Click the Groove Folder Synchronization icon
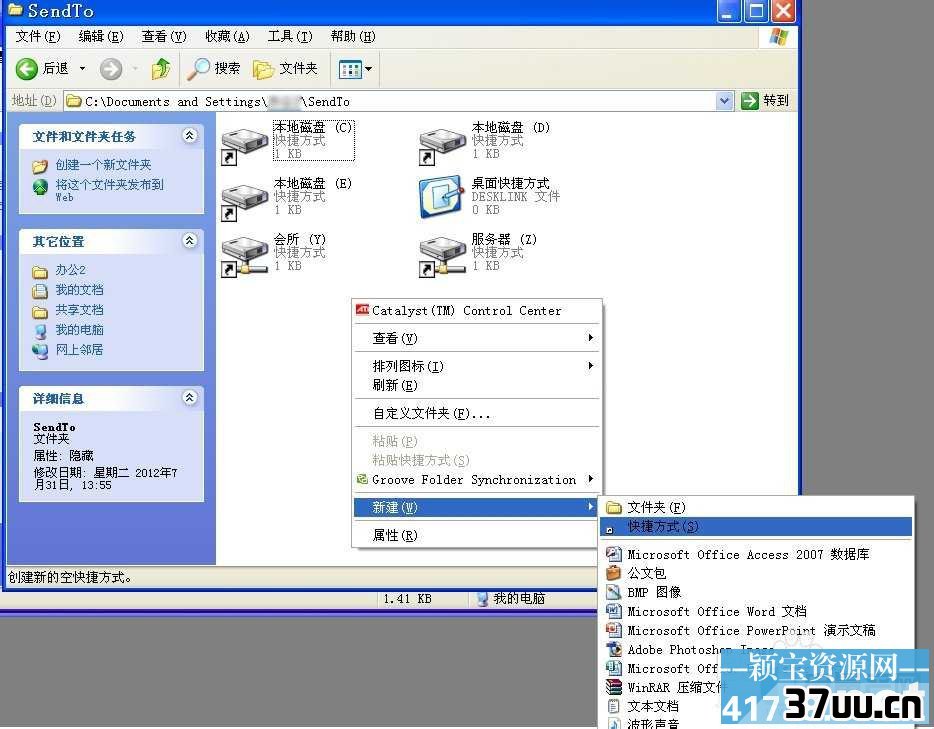Viewport: 934px width, 729px height. (x=362, y=478)
